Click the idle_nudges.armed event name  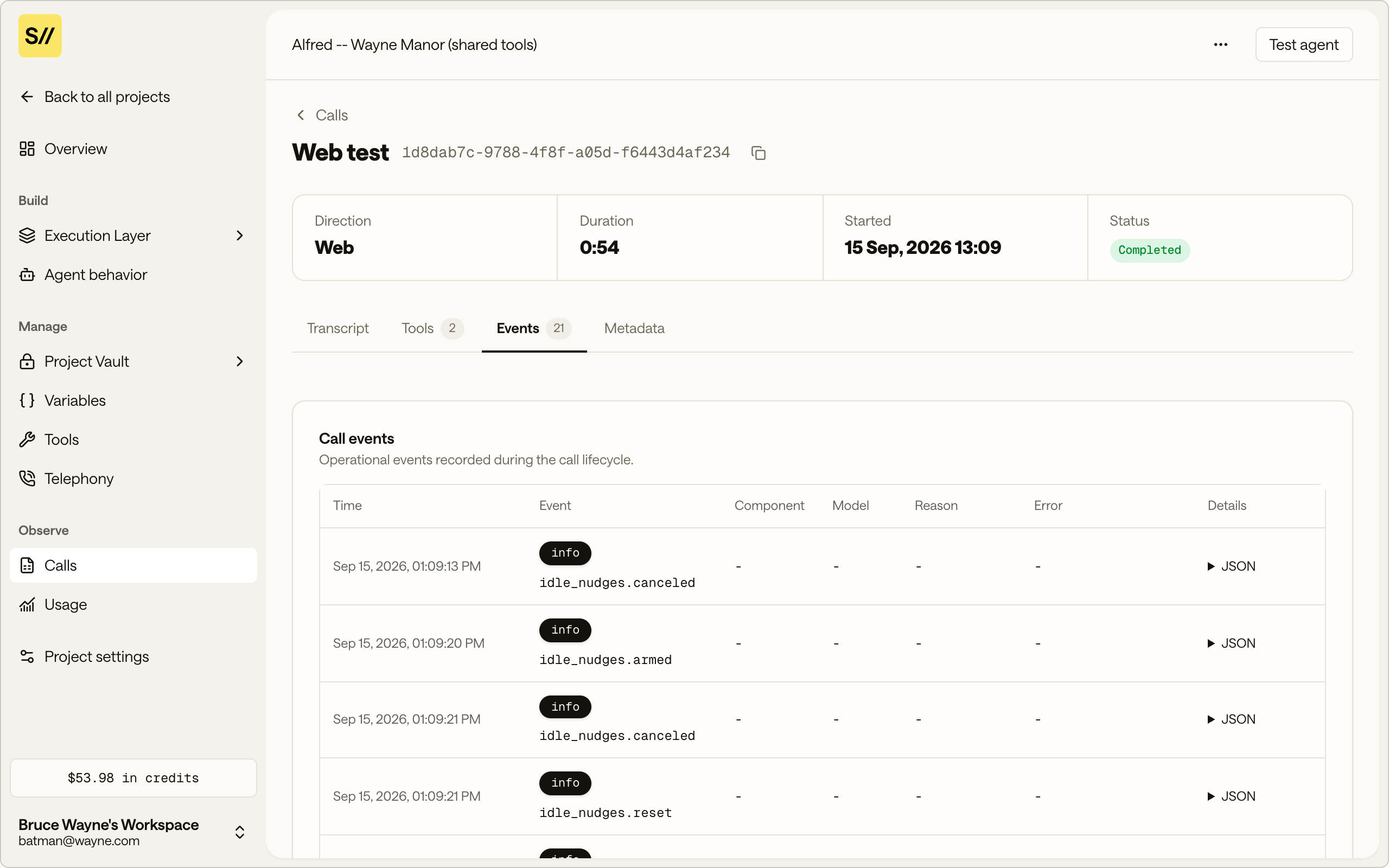pos(605,660)
